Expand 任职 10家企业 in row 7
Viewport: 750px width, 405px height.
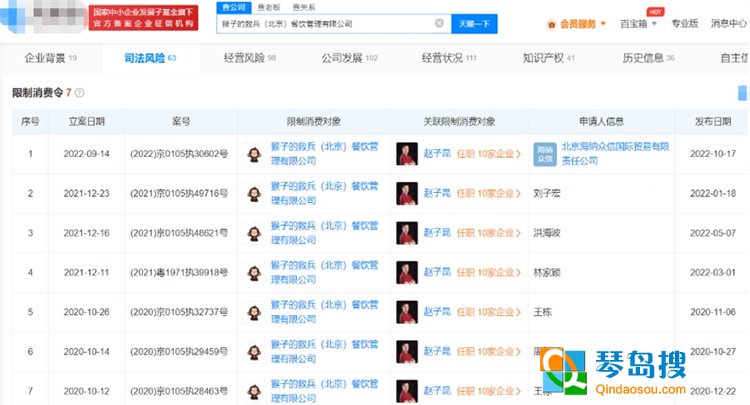[x=488, y=391]
